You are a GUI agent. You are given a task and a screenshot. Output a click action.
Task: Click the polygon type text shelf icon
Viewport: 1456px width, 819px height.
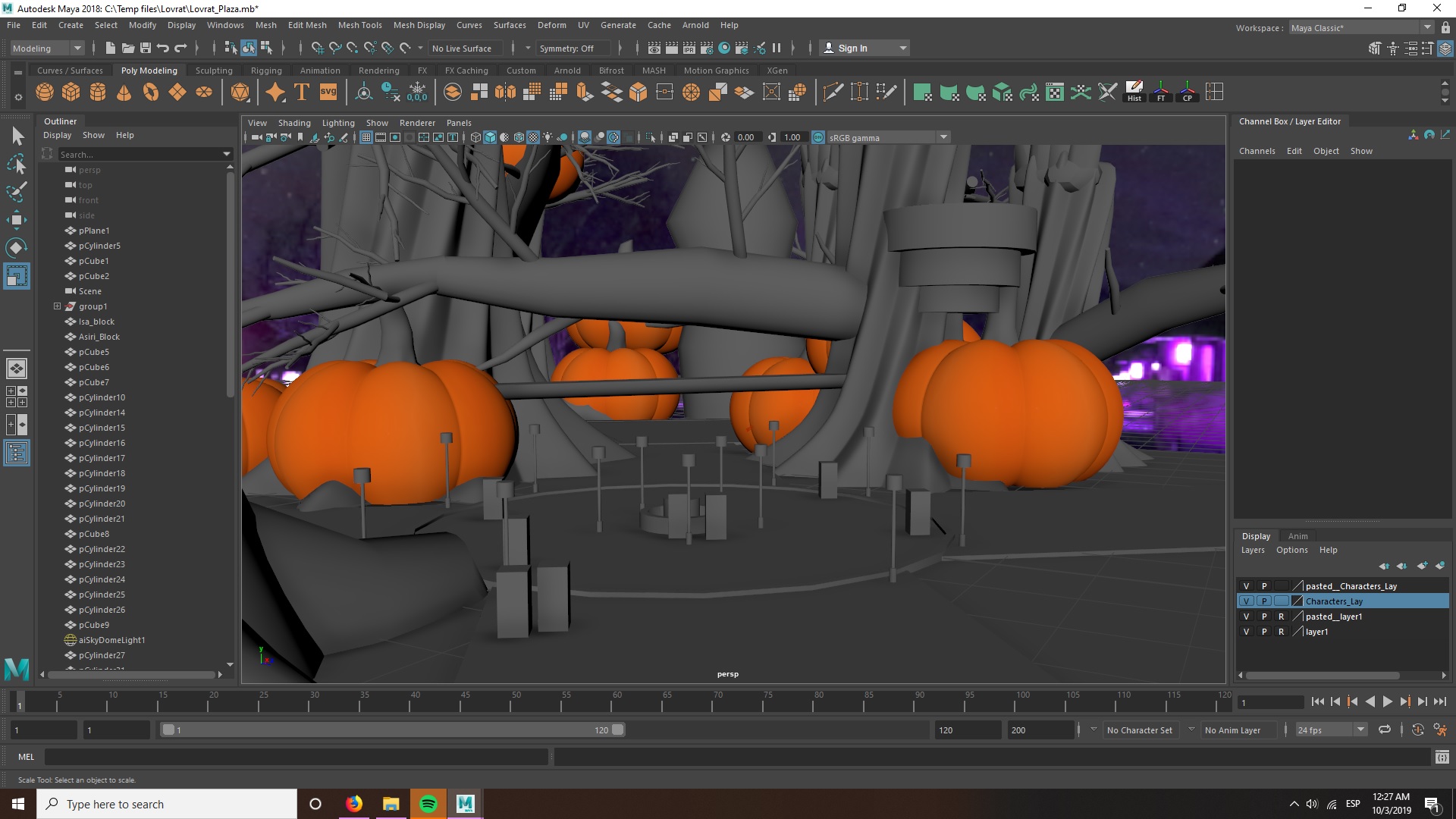[x=301, y=93]
